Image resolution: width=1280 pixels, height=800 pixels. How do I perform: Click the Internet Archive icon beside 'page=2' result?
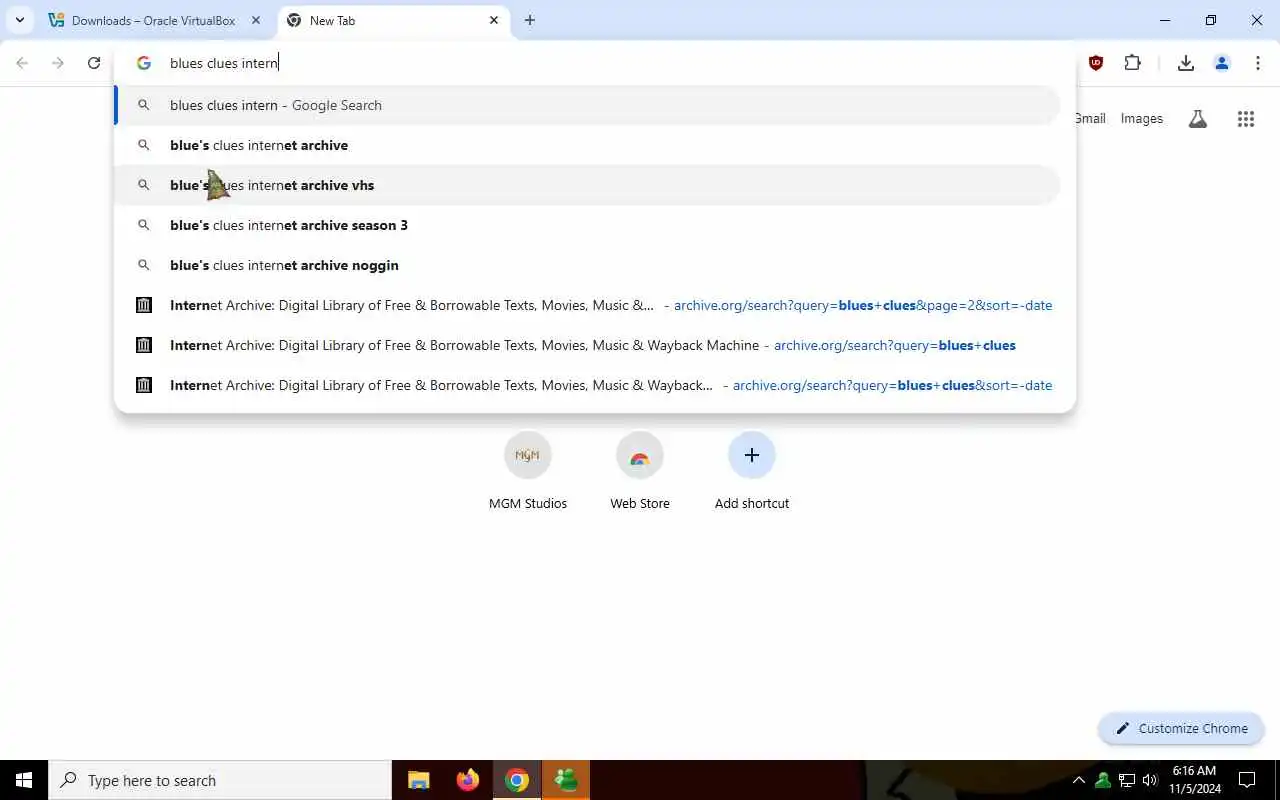coord(144,305)
